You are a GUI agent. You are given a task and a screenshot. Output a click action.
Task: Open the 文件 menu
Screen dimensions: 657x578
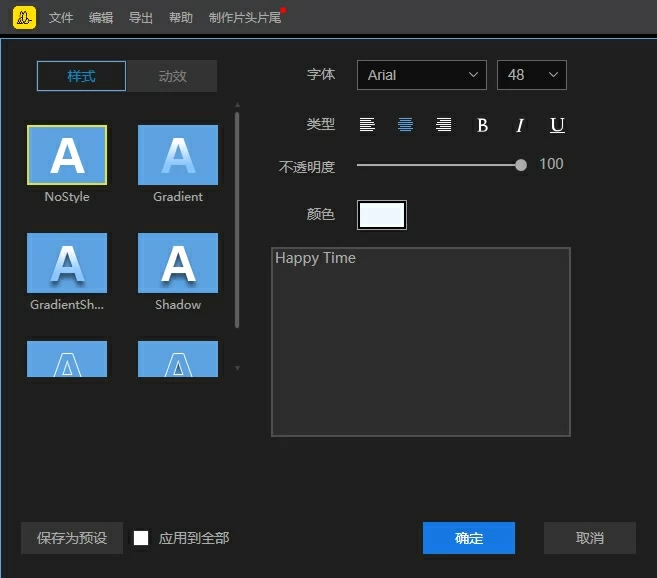pos(61,18)
